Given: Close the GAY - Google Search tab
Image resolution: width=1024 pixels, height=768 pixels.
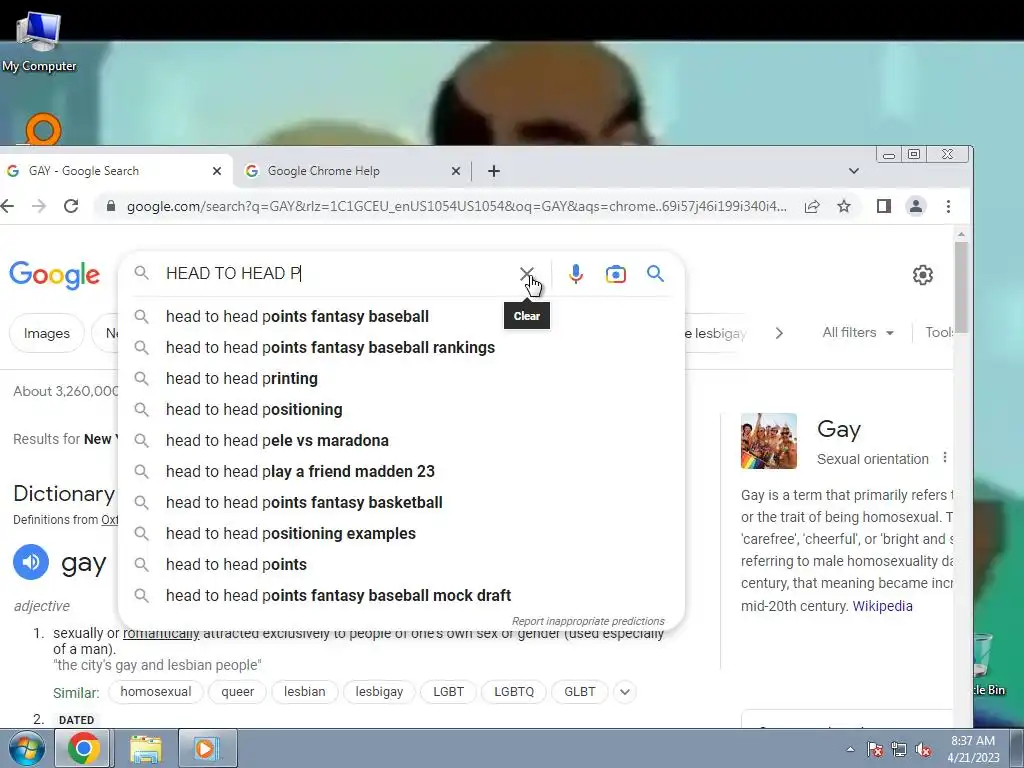Looking at the screenshot, I should tap(217, 171).
